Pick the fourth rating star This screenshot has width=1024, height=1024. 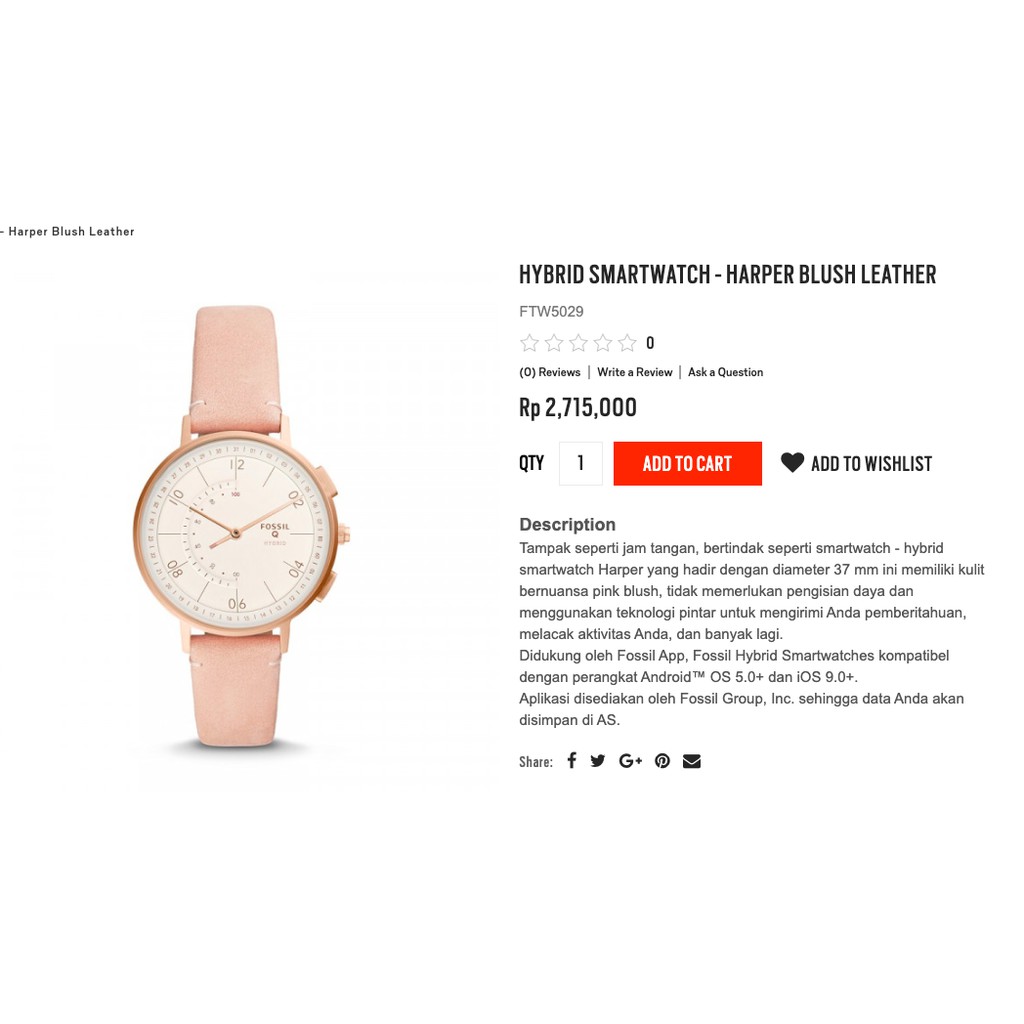coord(603,343)
